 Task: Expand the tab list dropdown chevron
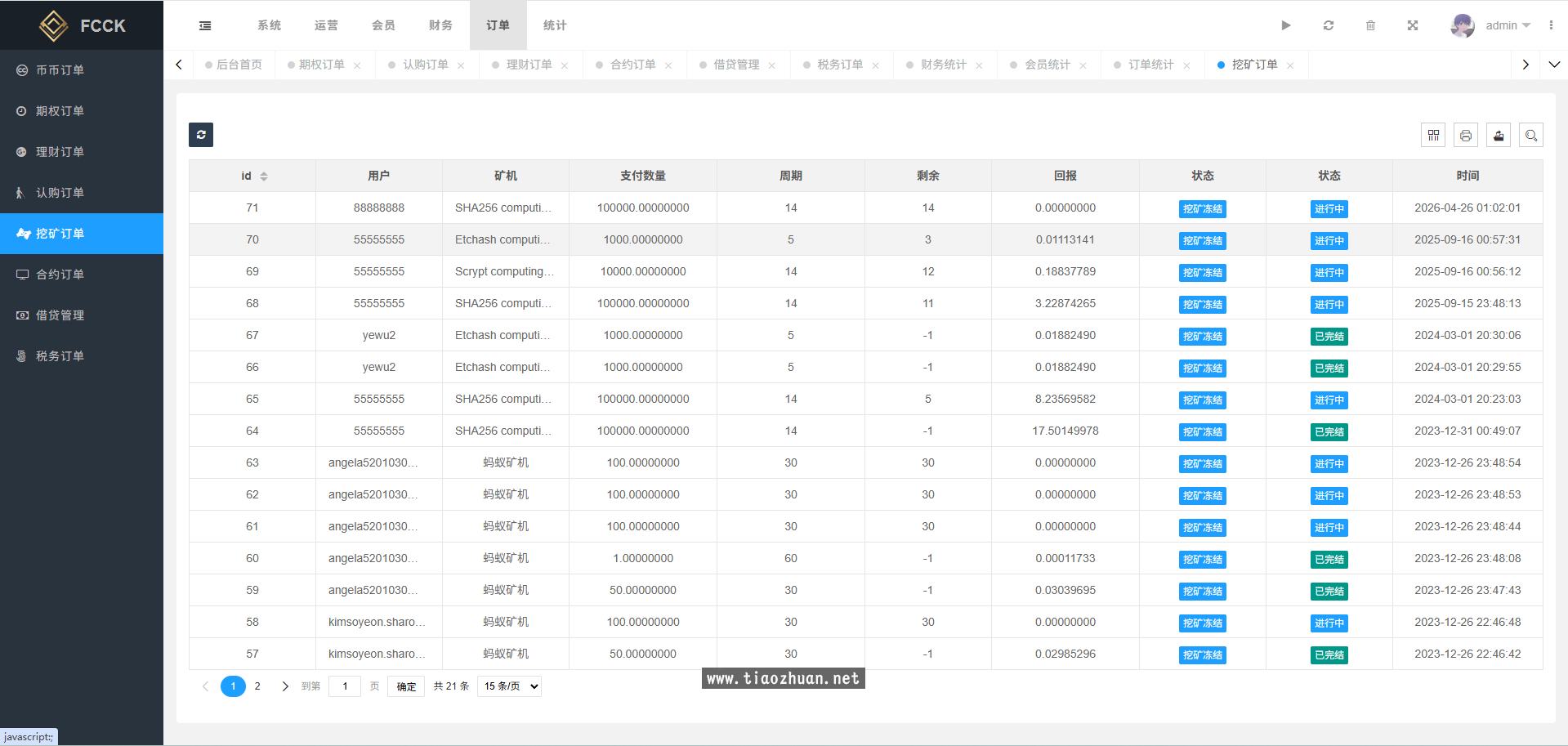[1554, 65]
